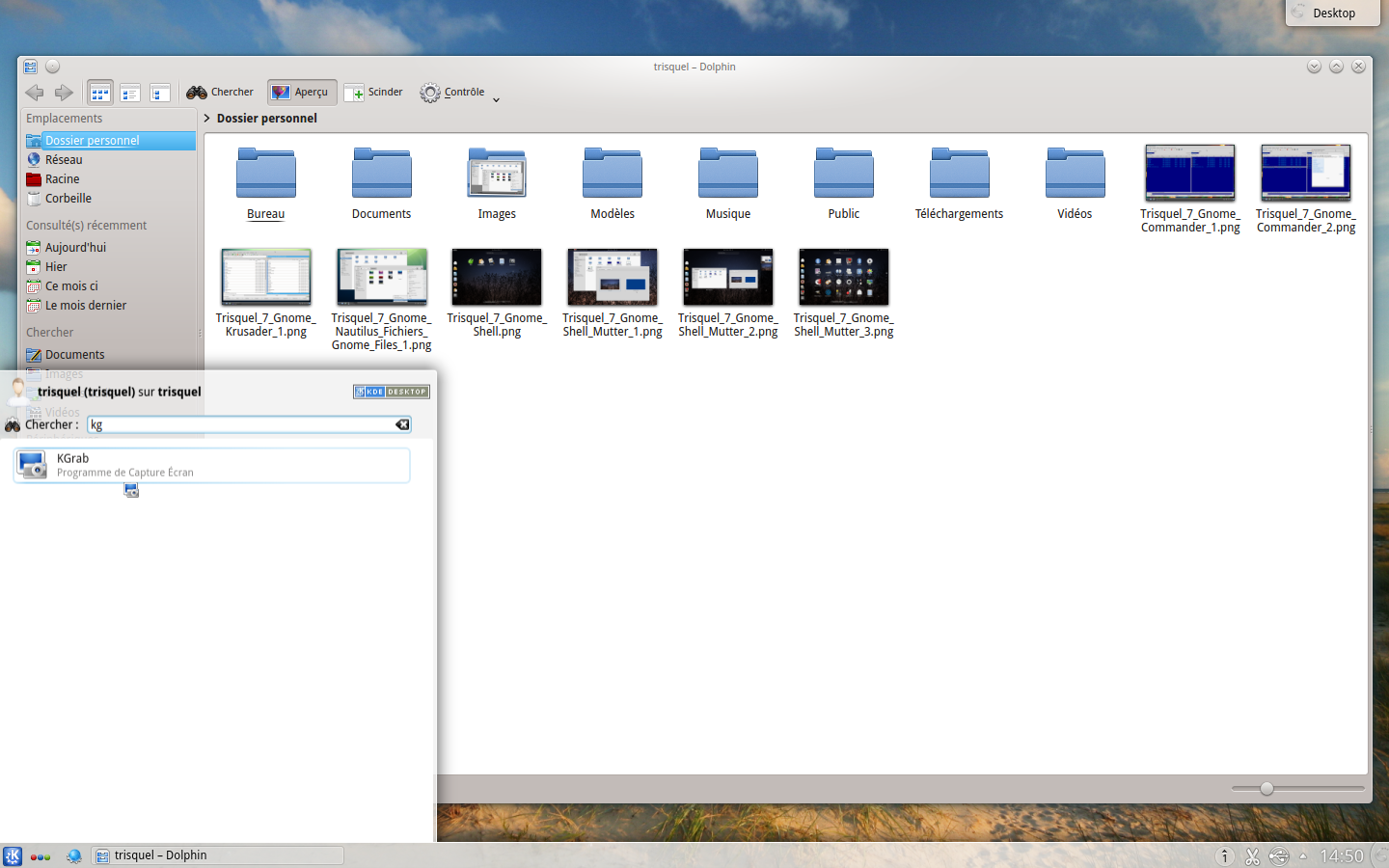
Task: Select Dossier personnel in Emplacements
Action: (109, 141)
